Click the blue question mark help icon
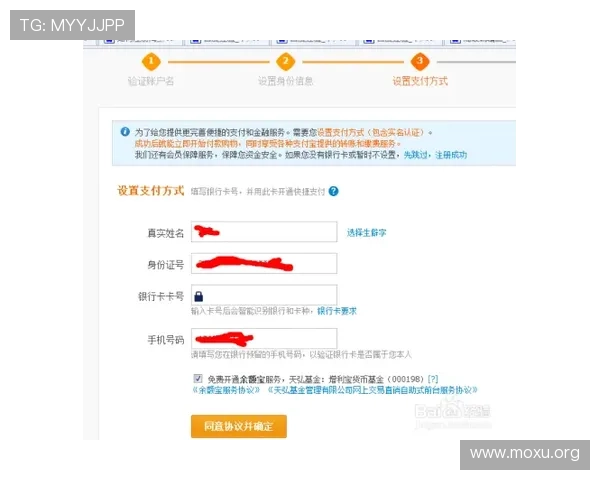This screenshot has width=600, height=480. (x=333, y=191)
